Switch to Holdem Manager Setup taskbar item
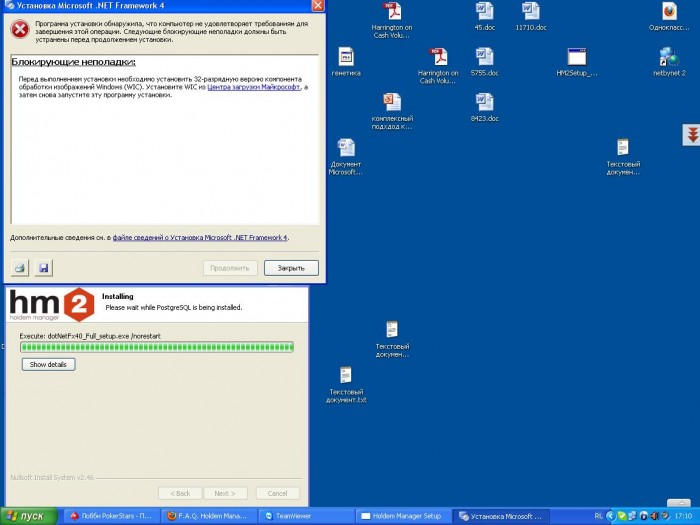 click(x=404, y=516)
